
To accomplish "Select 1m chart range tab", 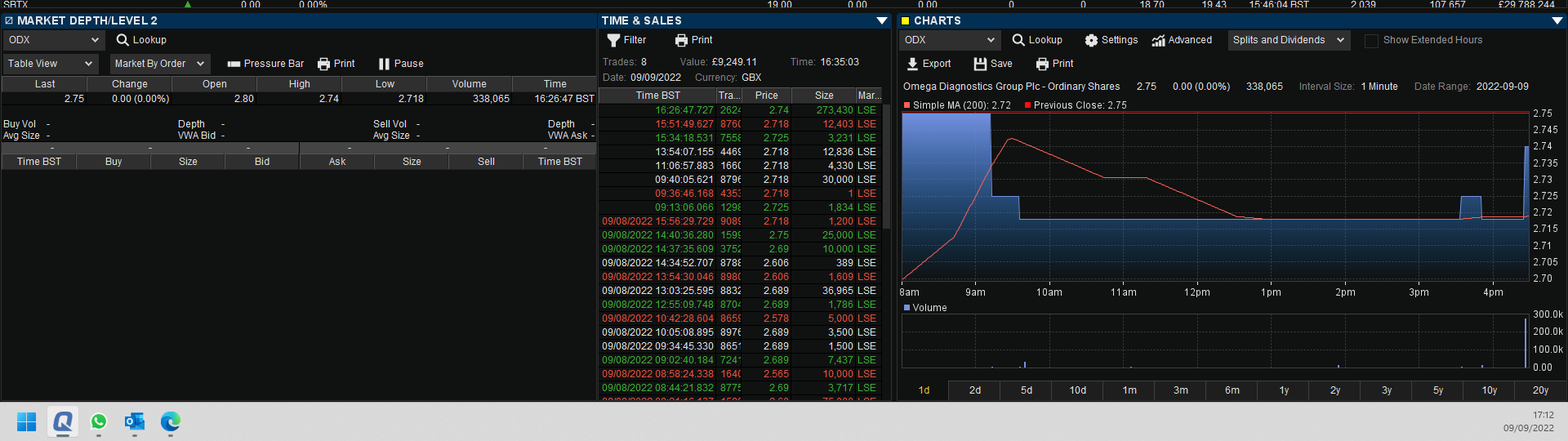I will coord(1129,390).
